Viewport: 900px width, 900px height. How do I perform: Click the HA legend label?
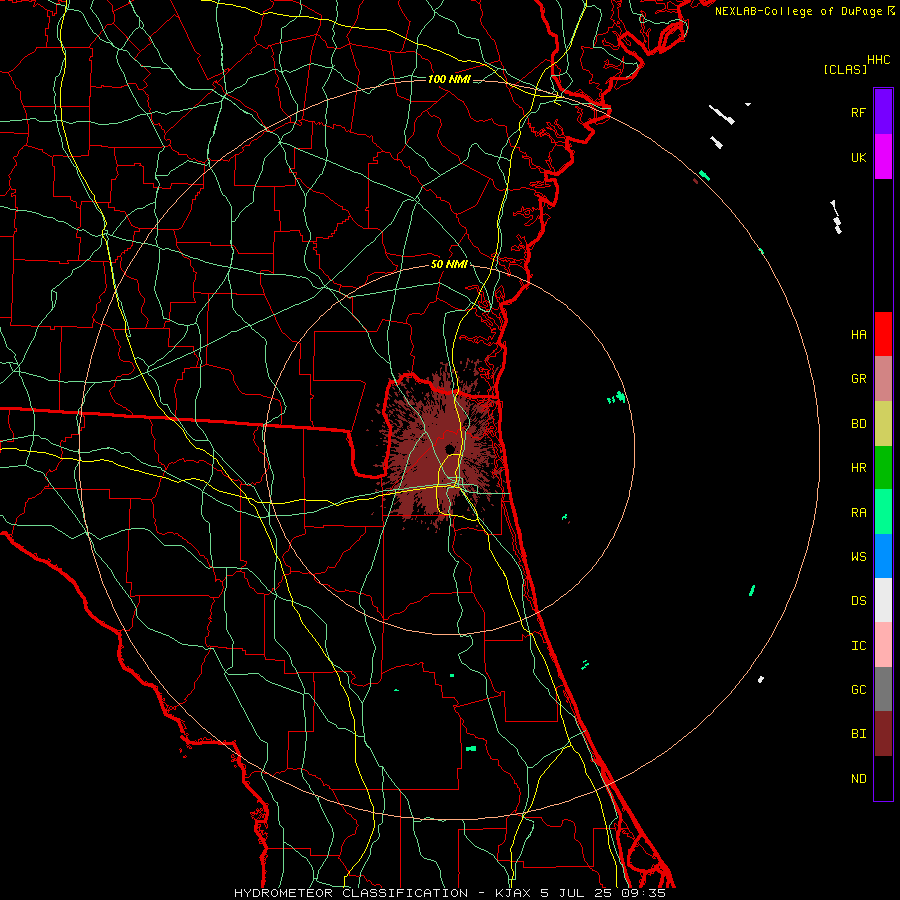pos(858,334)
